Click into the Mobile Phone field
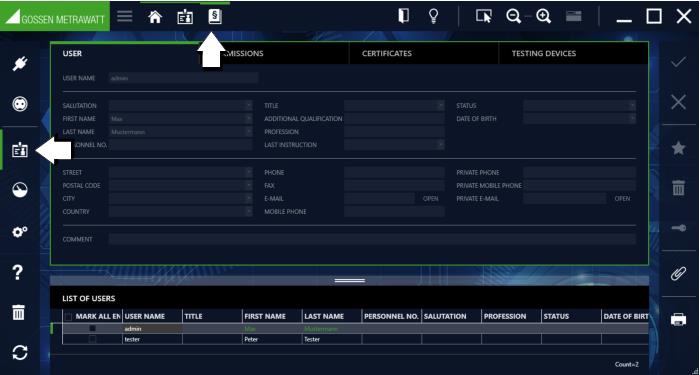Viewport: 700px width, 375px height. (394, 212)
